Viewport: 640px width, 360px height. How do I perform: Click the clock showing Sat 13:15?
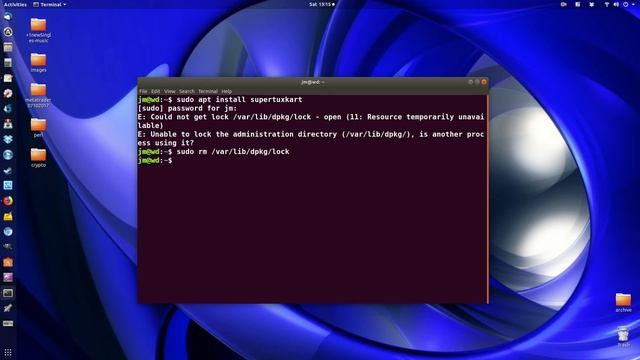point(321,4)
